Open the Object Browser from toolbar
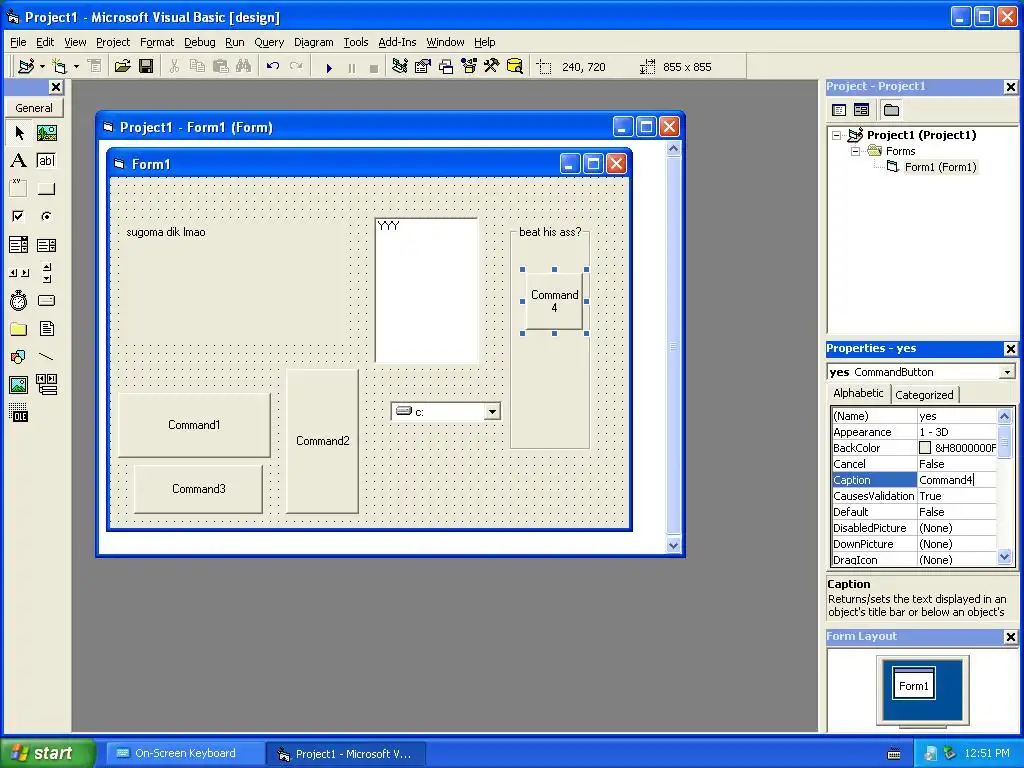Viewport: 1024px width, 768px height. coord(469,67)
